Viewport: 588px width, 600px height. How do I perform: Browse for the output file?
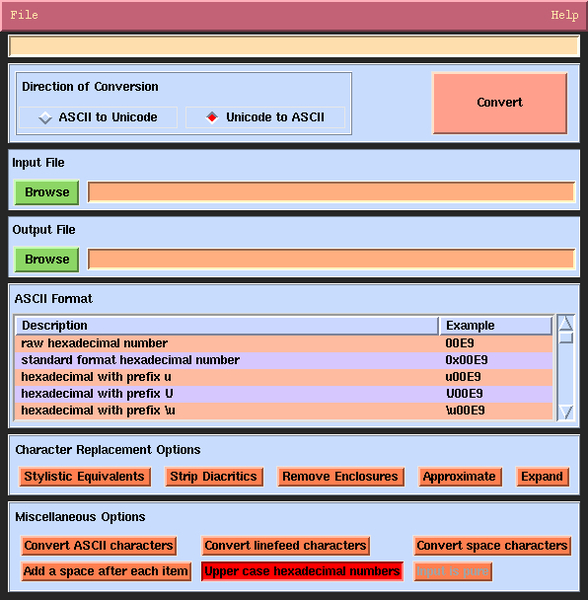tap(47, 259)
